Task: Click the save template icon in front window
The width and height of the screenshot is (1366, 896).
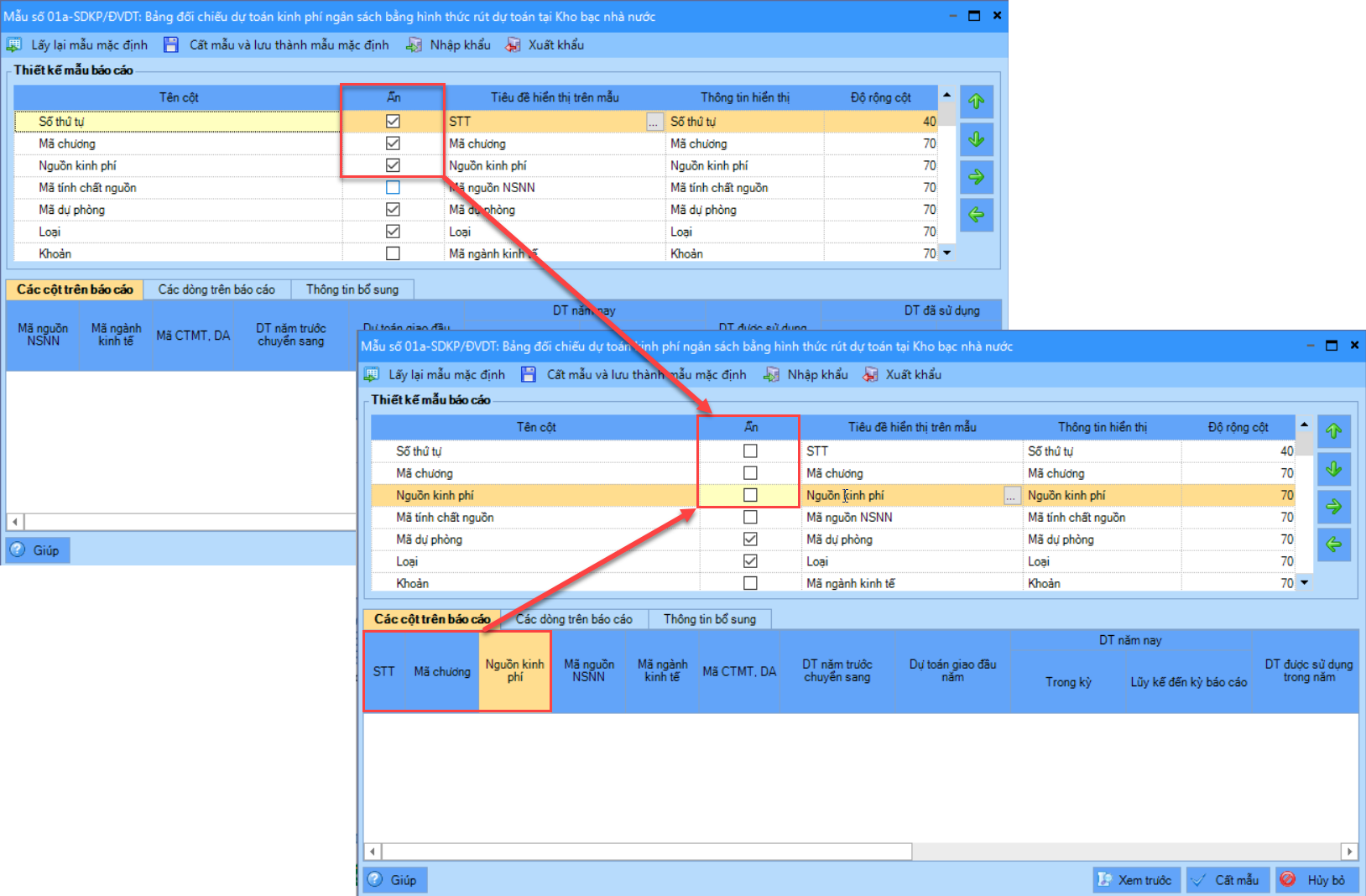Action: tap(529, 374)
